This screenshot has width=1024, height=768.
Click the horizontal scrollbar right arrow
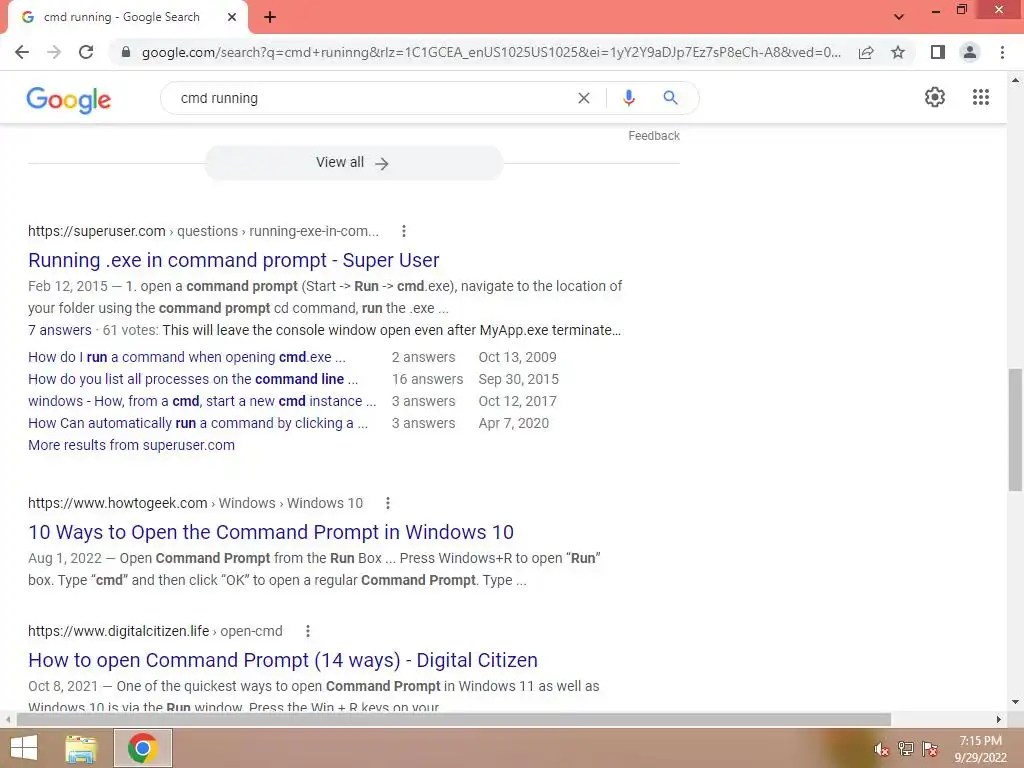(x=999, y=719)
